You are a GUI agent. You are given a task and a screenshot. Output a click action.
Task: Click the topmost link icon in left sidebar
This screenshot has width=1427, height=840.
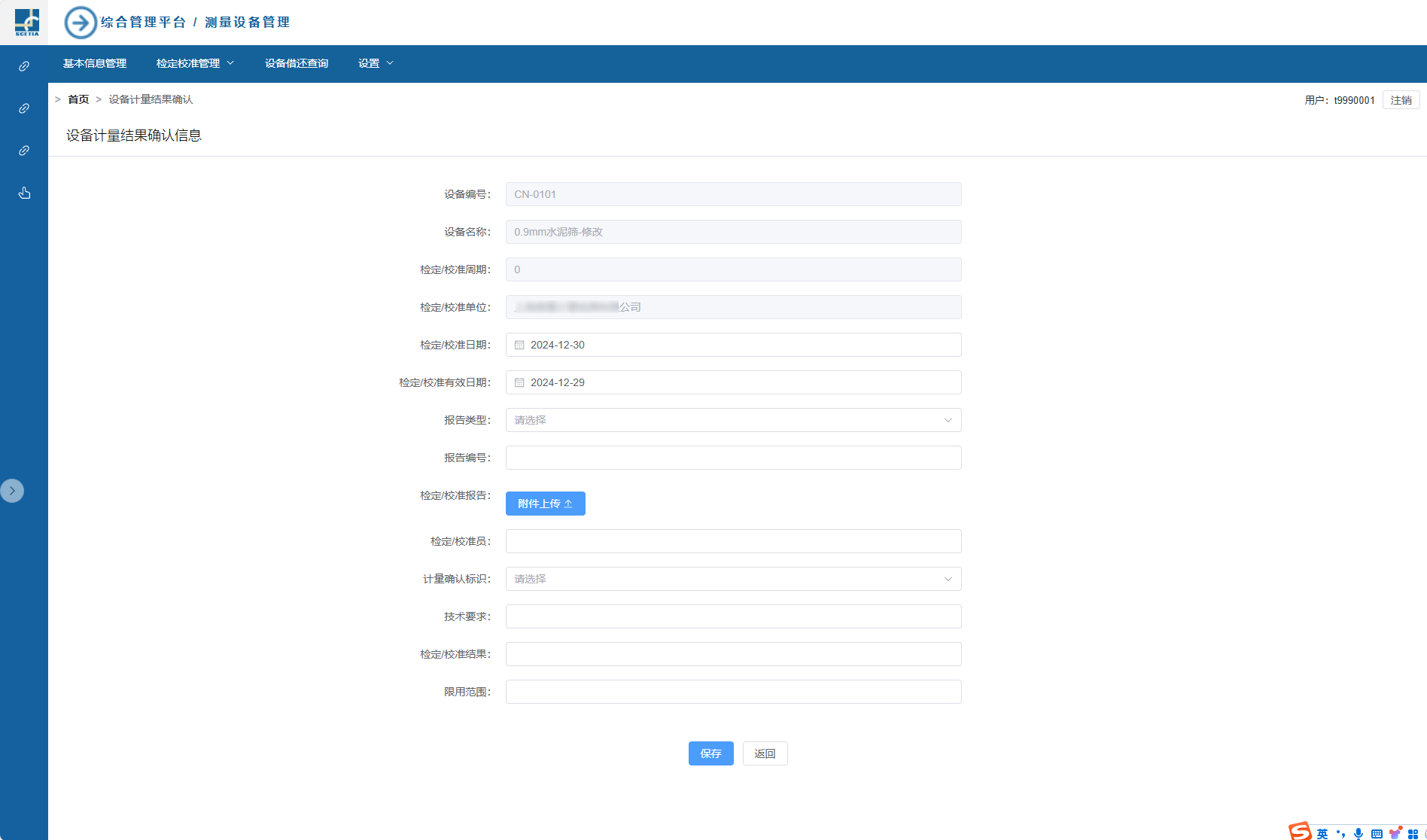24,66
